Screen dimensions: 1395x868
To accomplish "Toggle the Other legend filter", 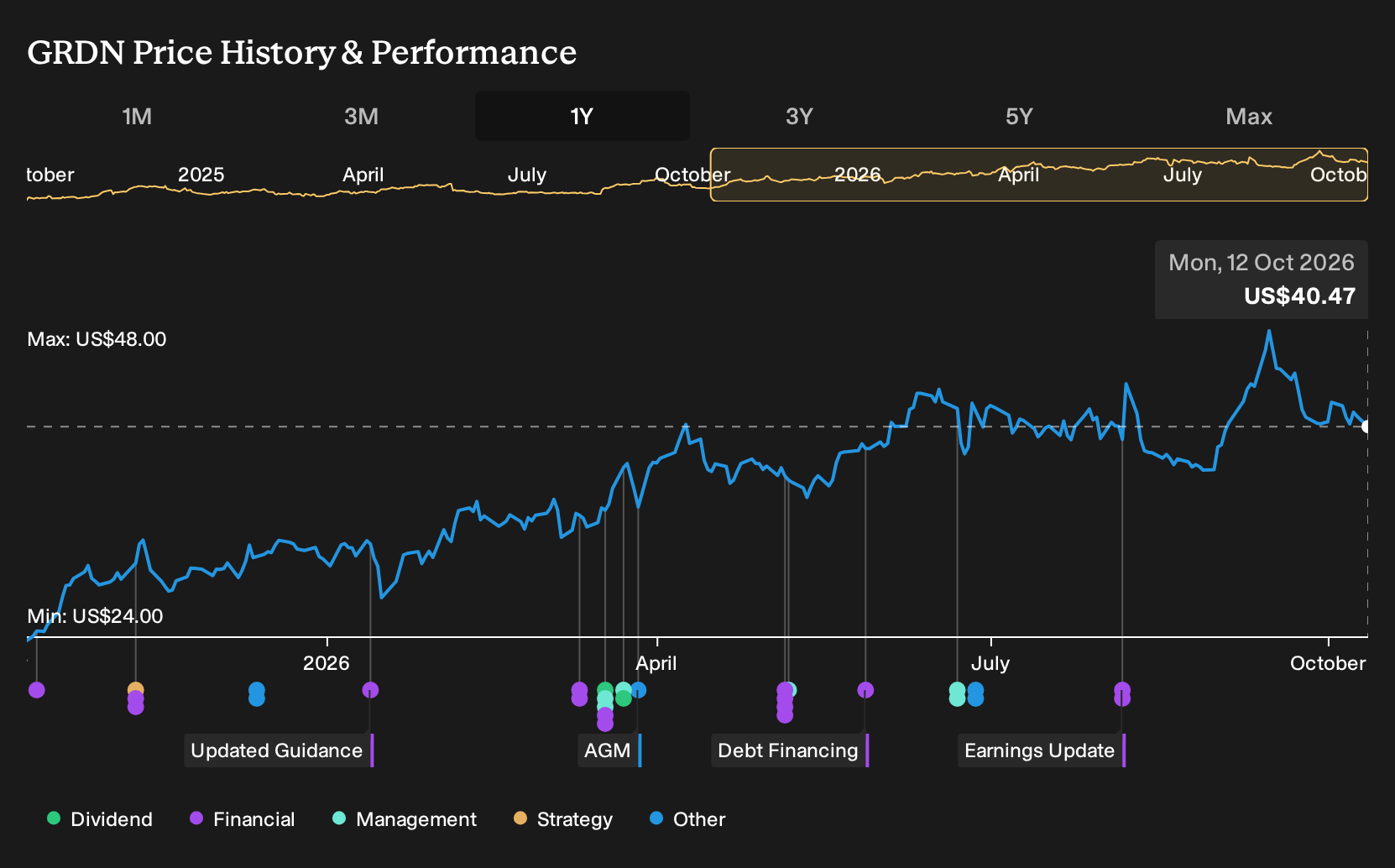I will click(687, 819).
